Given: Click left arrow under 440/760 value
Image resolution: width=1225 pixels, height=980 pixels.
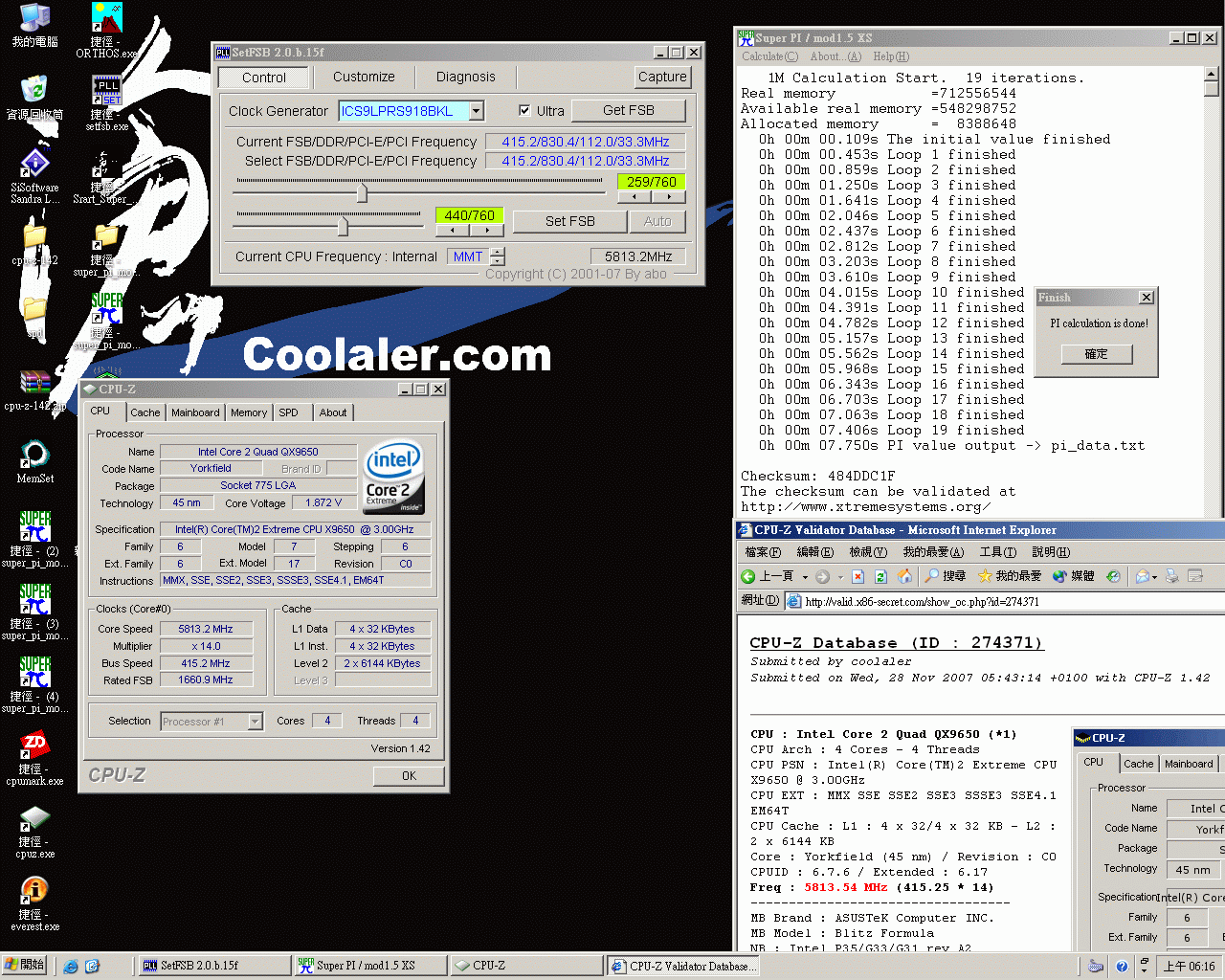Looking at the screenshot, I should pos(452,230).
